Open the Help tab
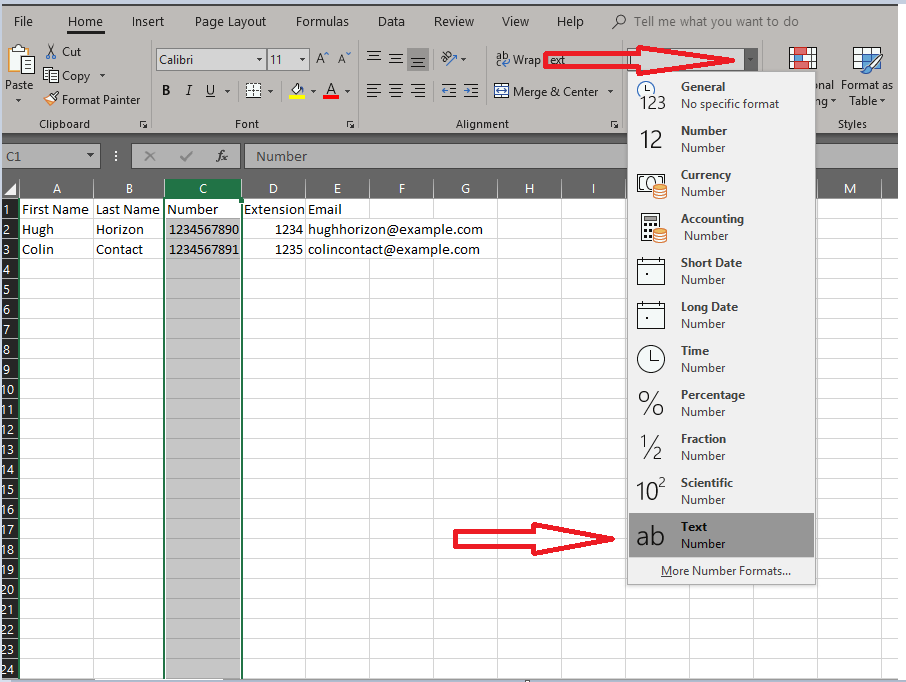The width and height of the screenshot is (906, 682). (x=570, y=21)
